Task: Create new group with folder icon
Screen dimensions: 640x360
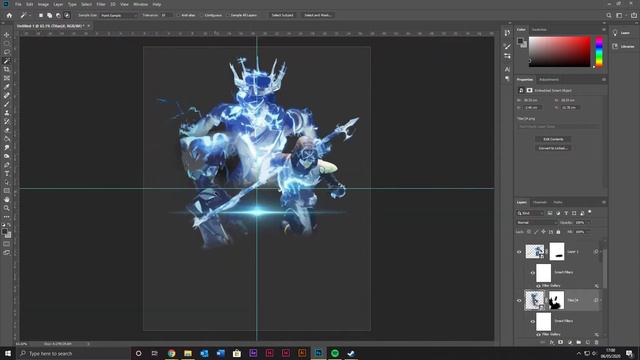Action: (578, 342)
